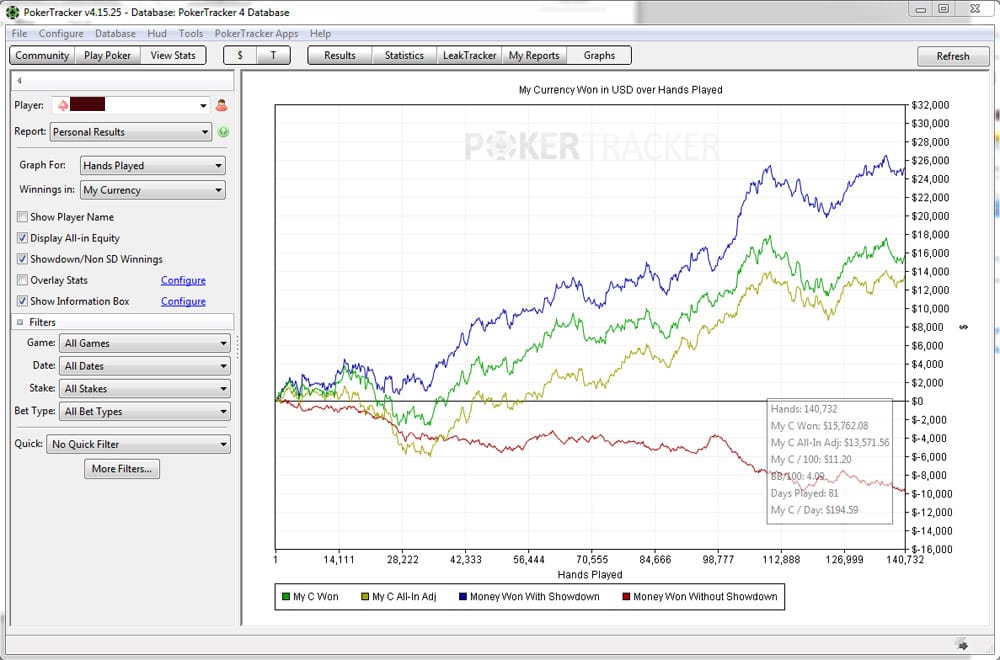1000x660 pixels.
Task: Open the Quick filter dropdown
Action: click(x=138, y=444)
